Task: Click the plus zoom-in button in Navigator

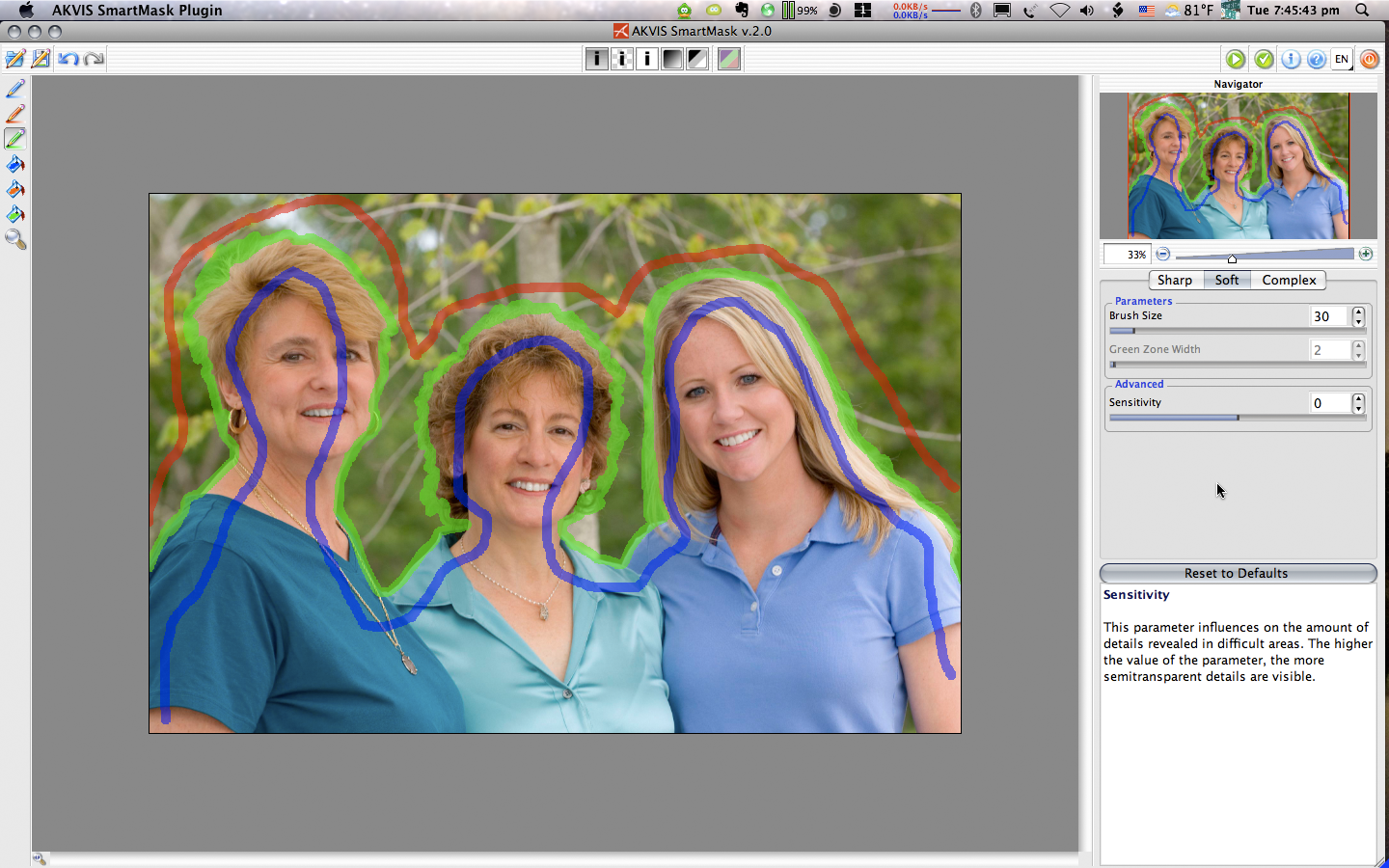Action: 1366,254
